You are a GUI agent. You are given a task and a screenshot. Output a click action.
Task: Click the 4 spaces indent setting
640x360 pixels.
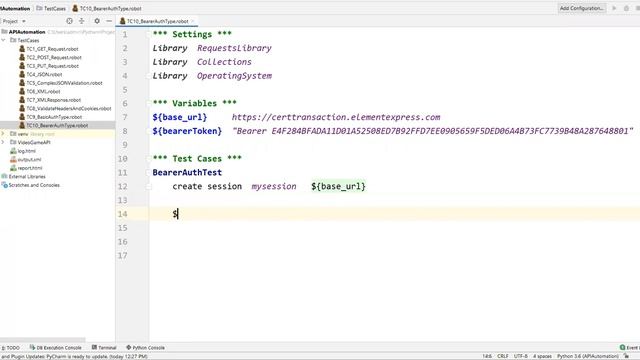pos(542,356)
